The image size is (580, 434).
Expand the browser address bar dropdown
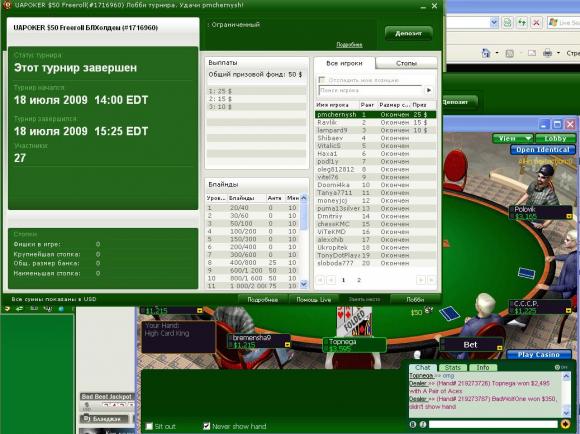tap(494, 23)
